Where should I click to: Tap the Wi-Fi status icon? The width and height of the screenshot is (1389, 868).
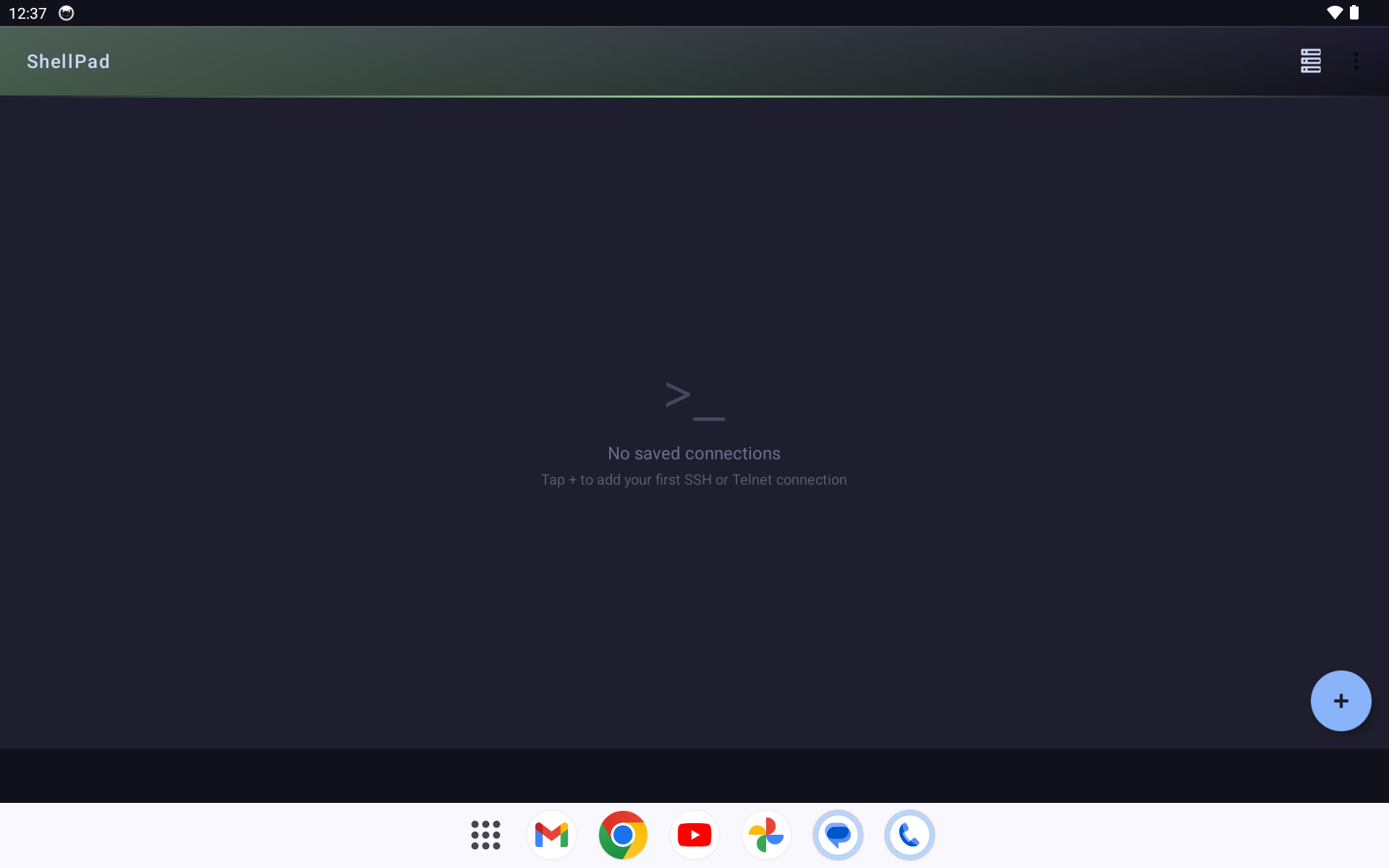pos(1335,12)
